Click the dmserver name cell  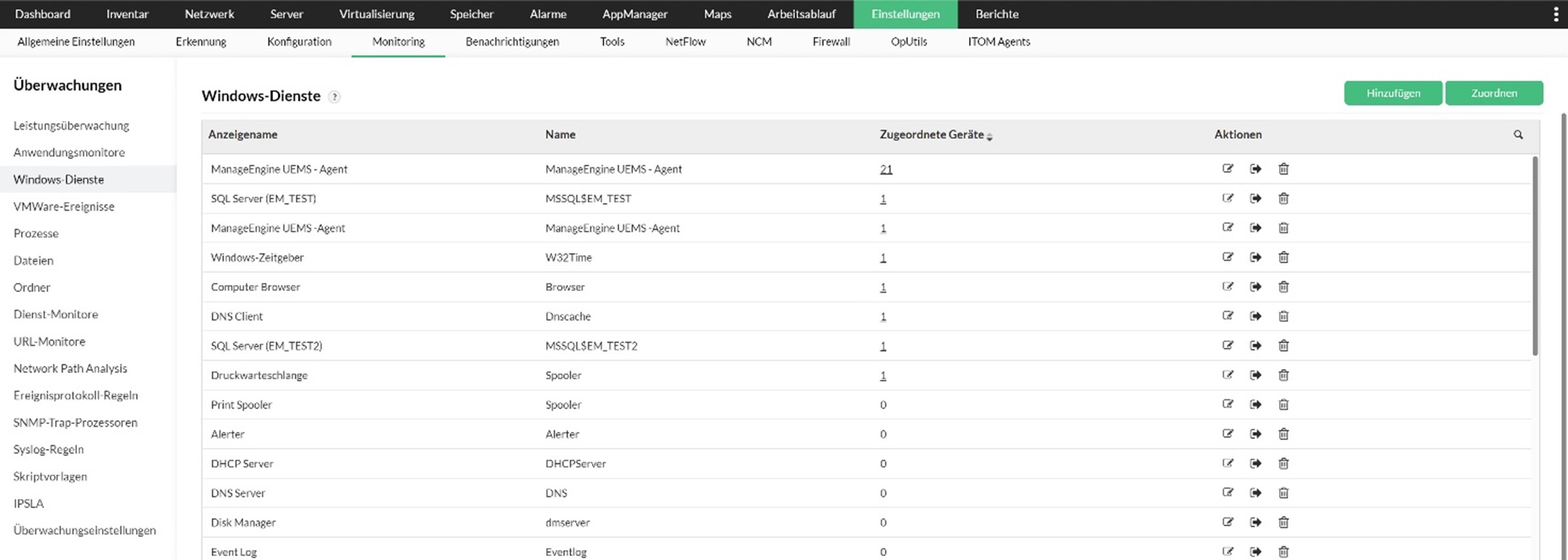tap(567, 522)
